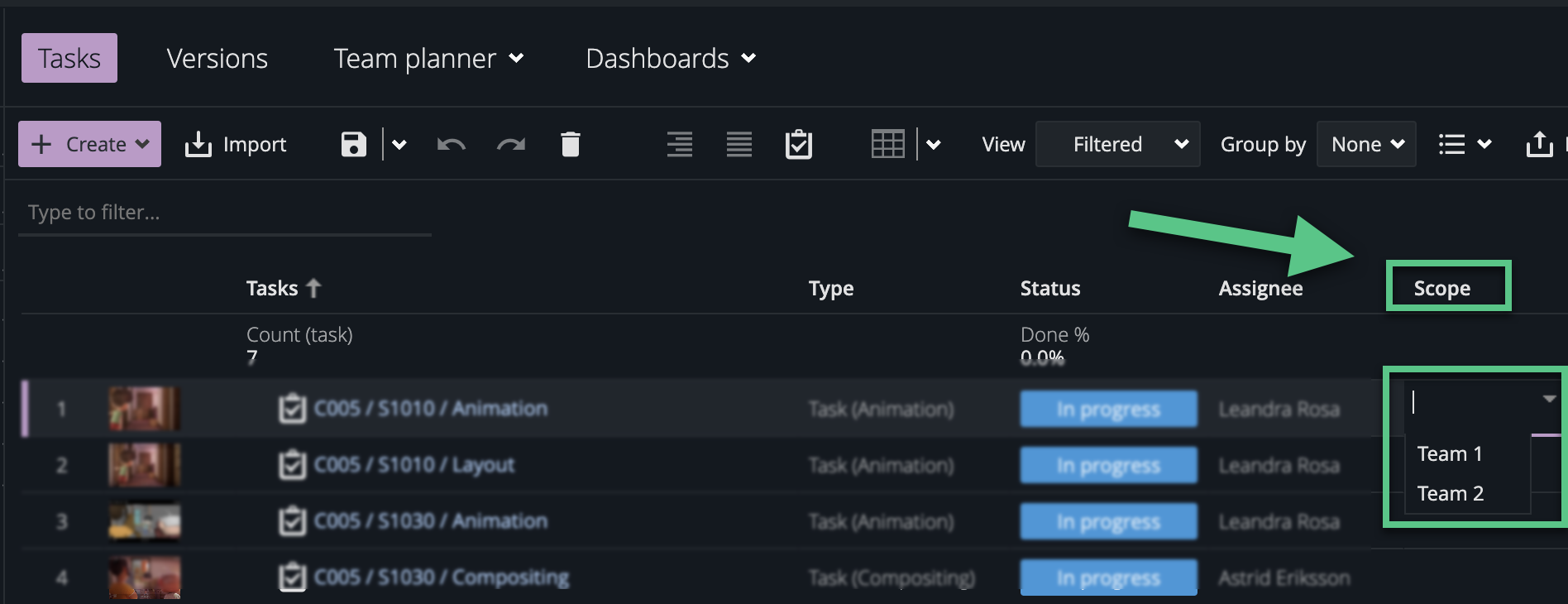Select task C005 / S1010 / Animation
Viewport: 1568px width, 604px height.
(431, 409)
